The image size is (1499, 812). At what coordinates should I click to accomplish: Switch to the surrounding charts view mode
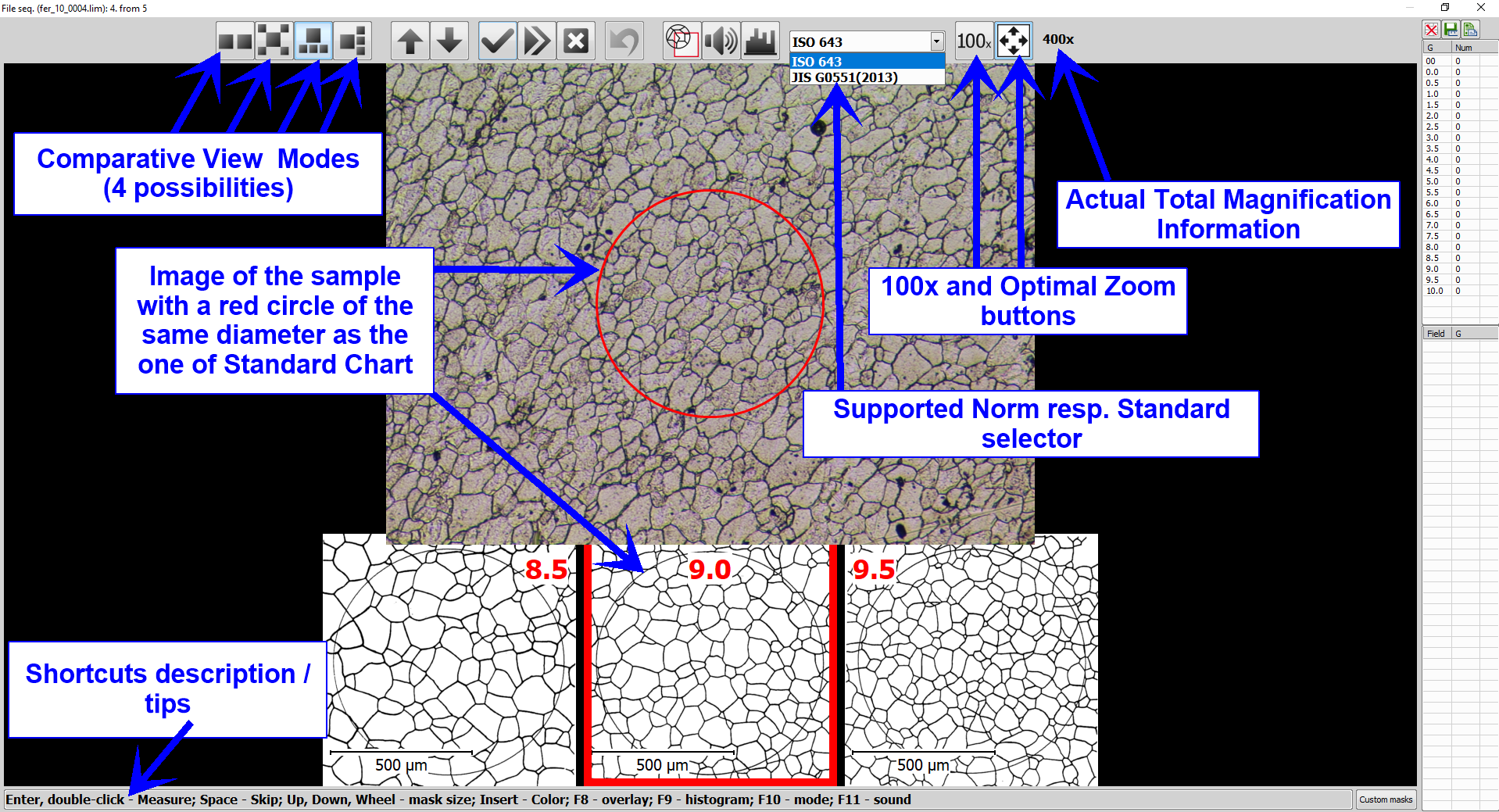pos(274,41)
